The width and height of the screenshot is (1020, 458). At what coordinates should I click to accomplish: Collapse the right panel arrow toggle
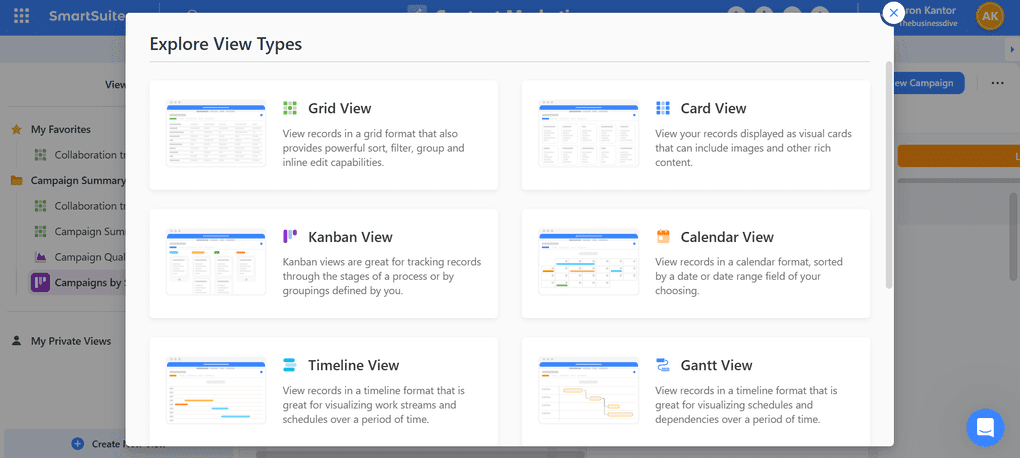coord(1012,49)
